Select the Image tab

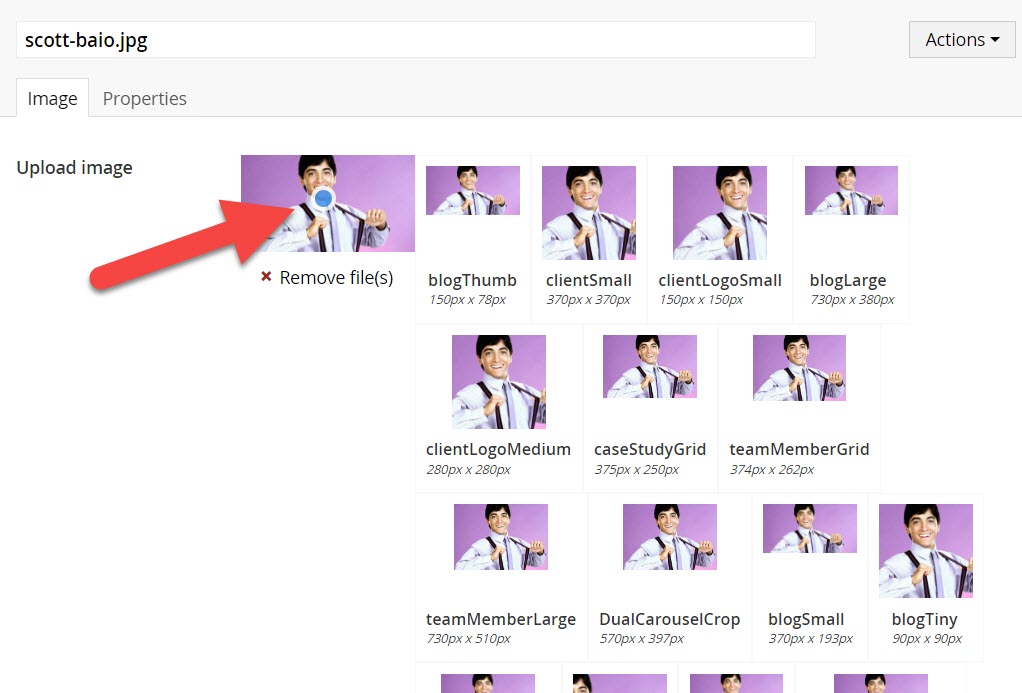52,98
